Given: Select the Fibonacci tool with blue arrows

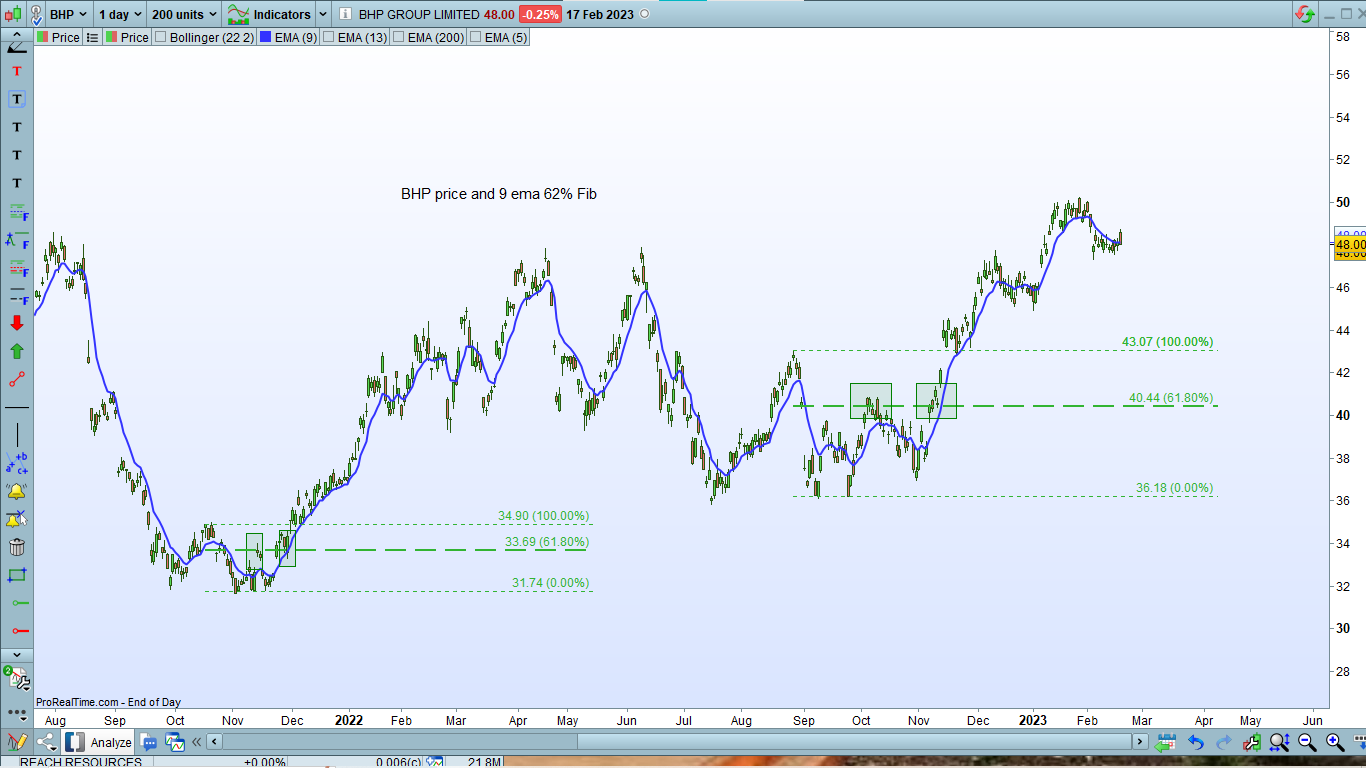Looking at the screenshot, I should [17, 239].
